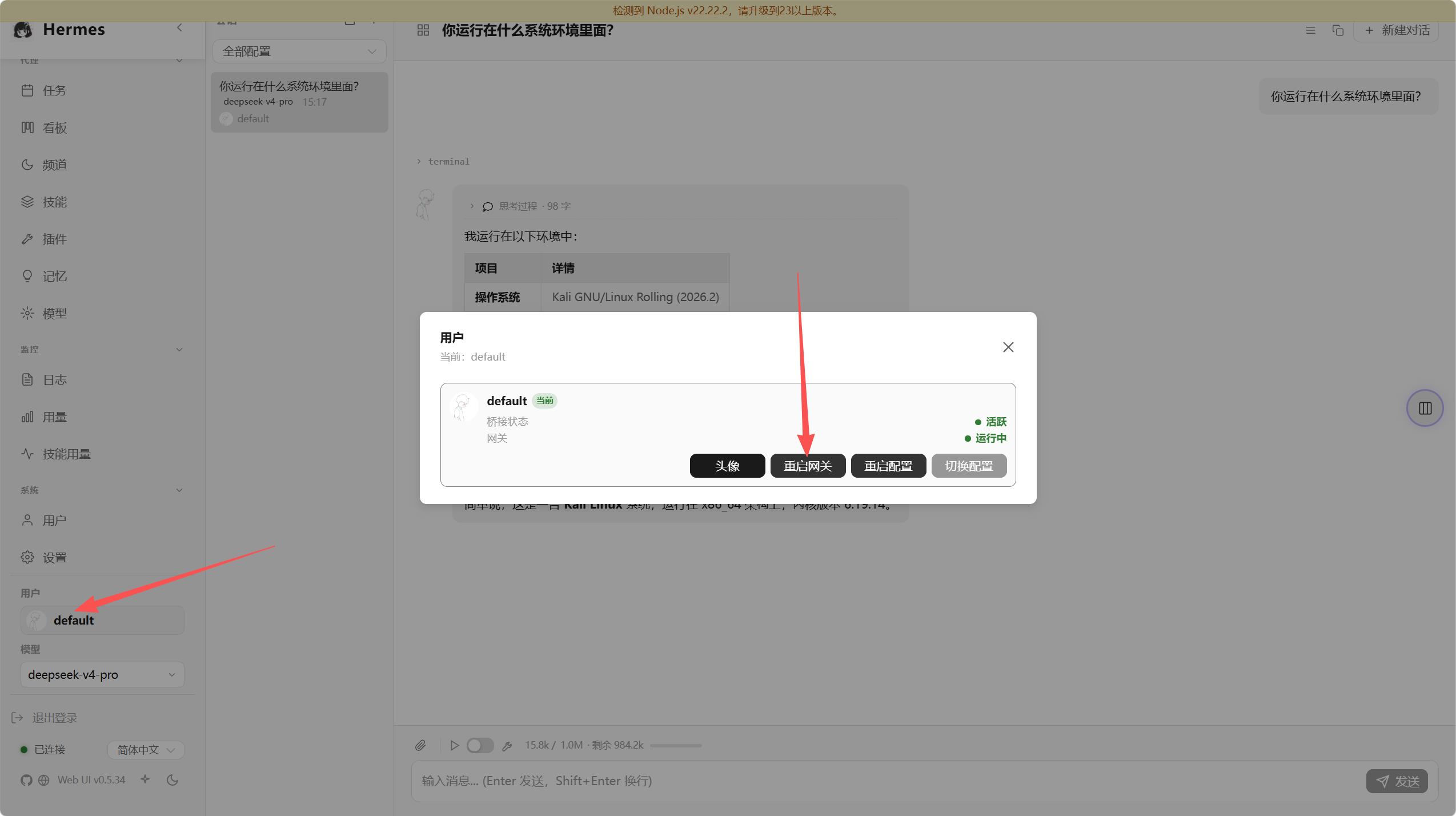The image size is (1456, 816).
Task: Open the 任务 tasks page
Action: (x=102, y=90)
